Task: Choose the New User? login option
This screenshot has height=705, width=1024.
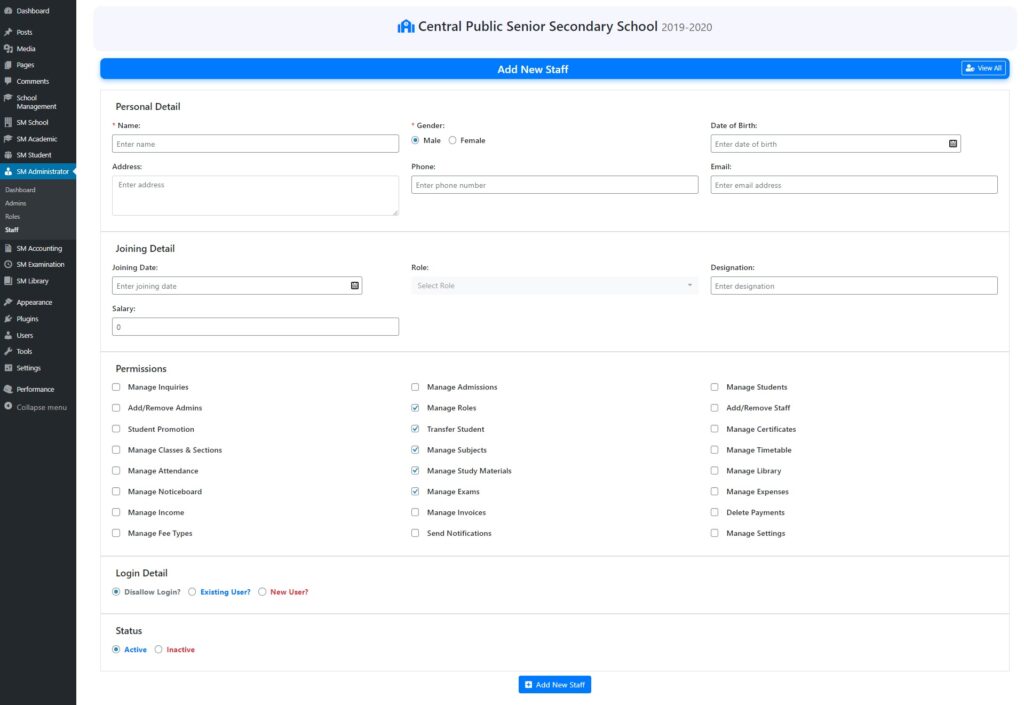Action: 262,592
